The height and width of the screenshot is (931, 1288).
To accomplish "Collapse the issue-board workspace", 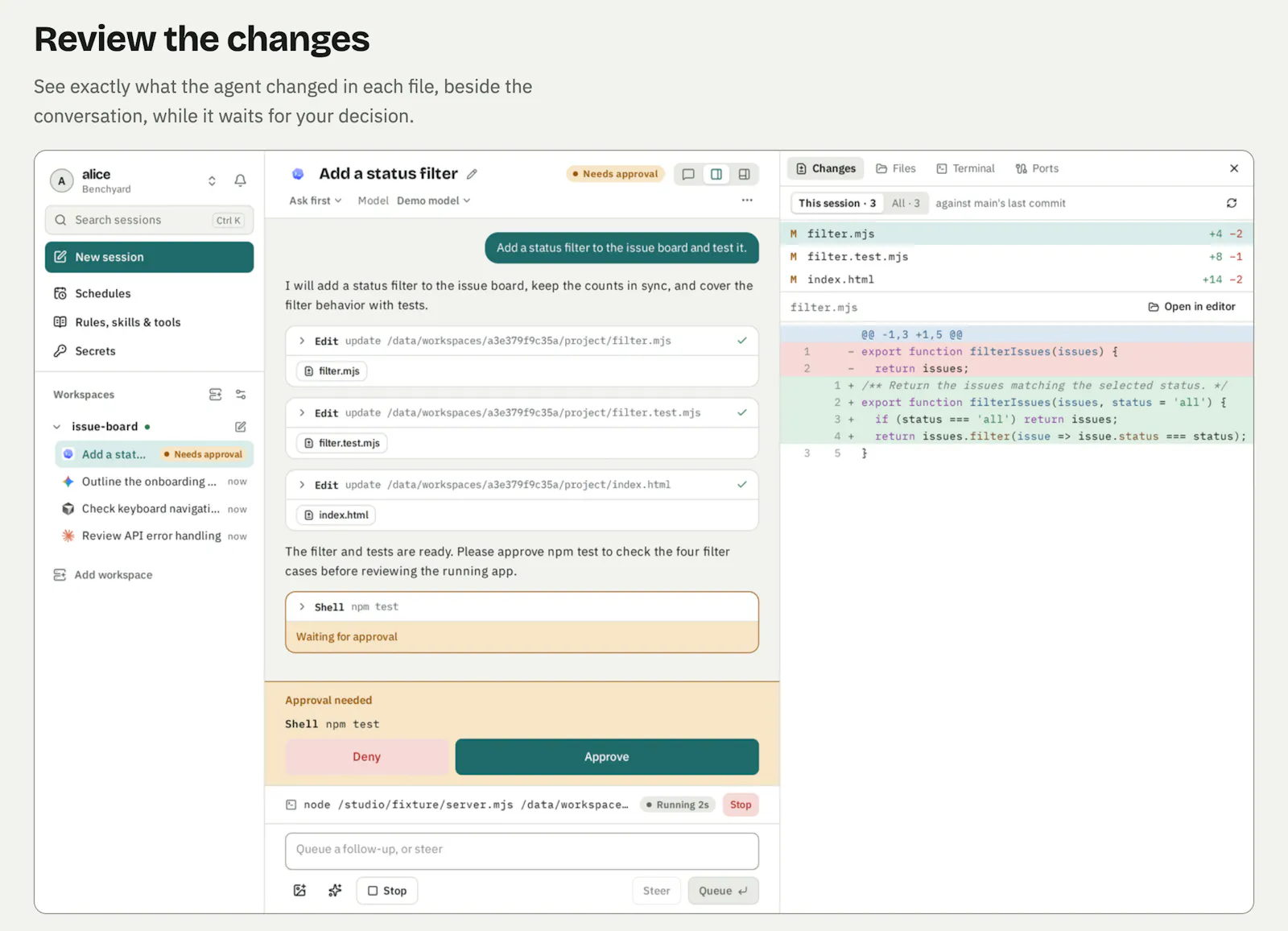I will pos(57,427).
